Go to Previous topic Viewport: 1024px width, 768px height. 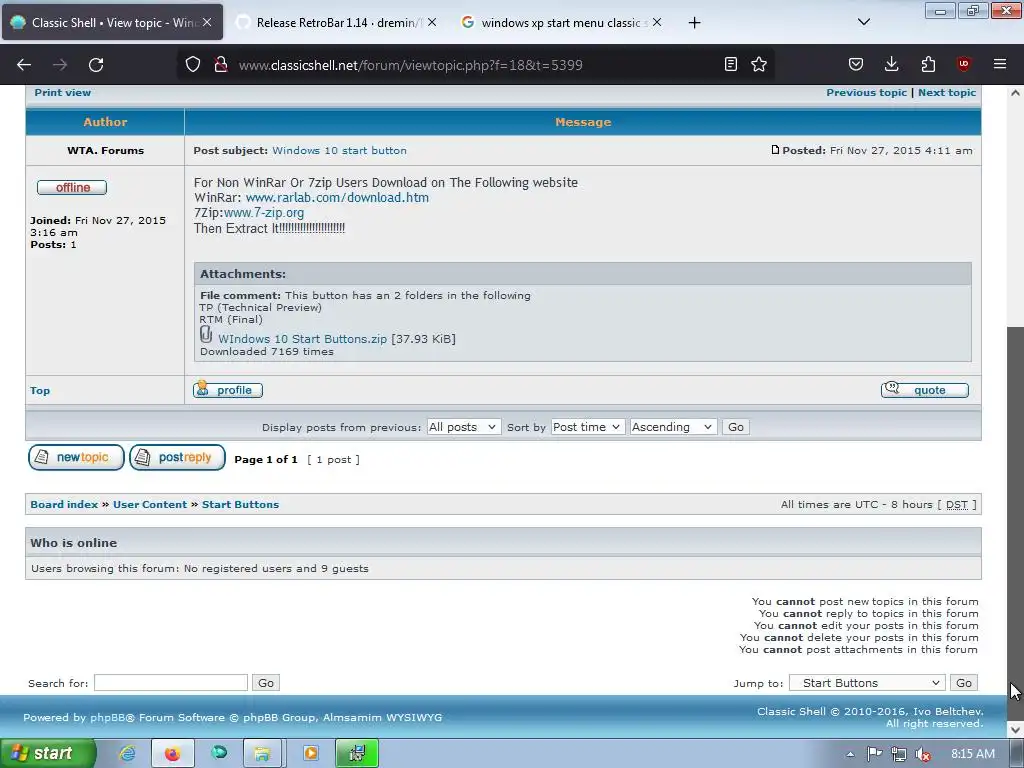coord(867,93)
